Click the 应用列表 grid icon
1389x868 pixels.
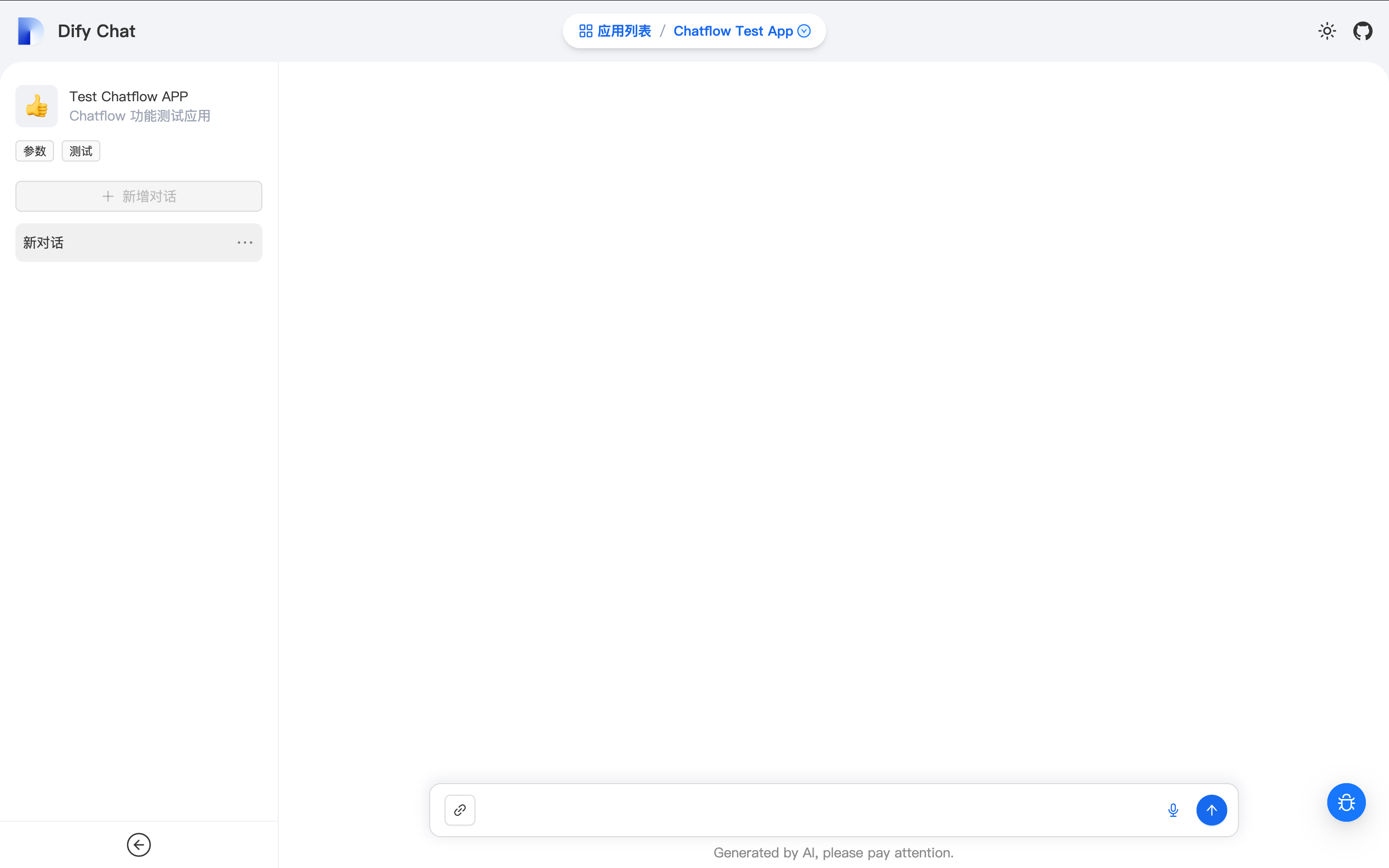coord(586,31)
